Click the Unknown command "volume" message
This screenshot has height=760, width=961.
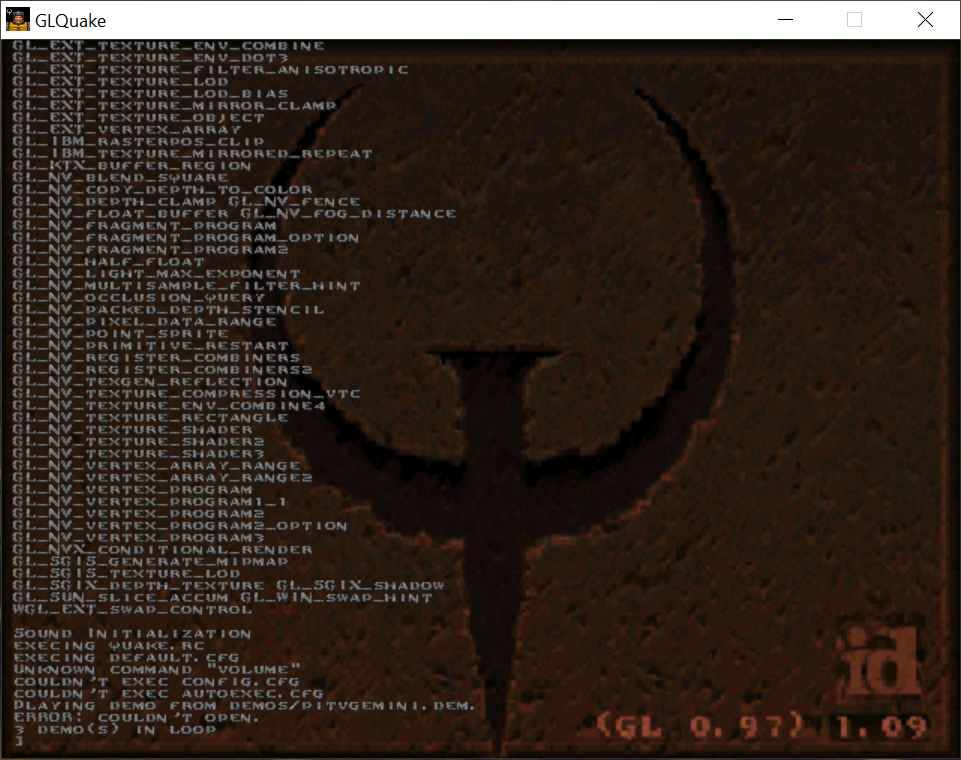pyautogui.click(x=157, y=670)
